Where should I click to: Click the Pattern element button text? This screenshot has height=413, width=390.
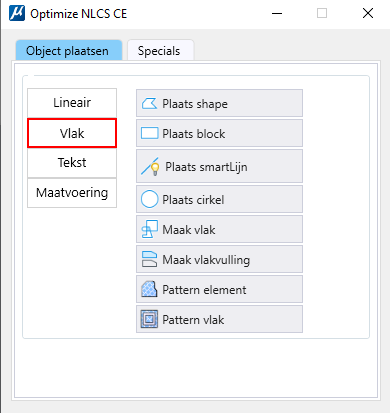tap(204, 290)
